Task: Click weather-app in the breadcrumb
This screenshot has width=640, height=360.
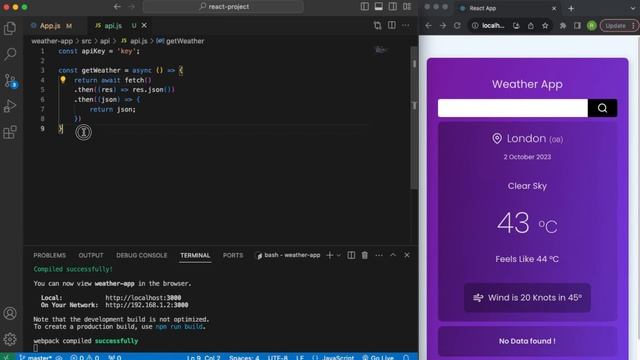Action: (52, 41)
